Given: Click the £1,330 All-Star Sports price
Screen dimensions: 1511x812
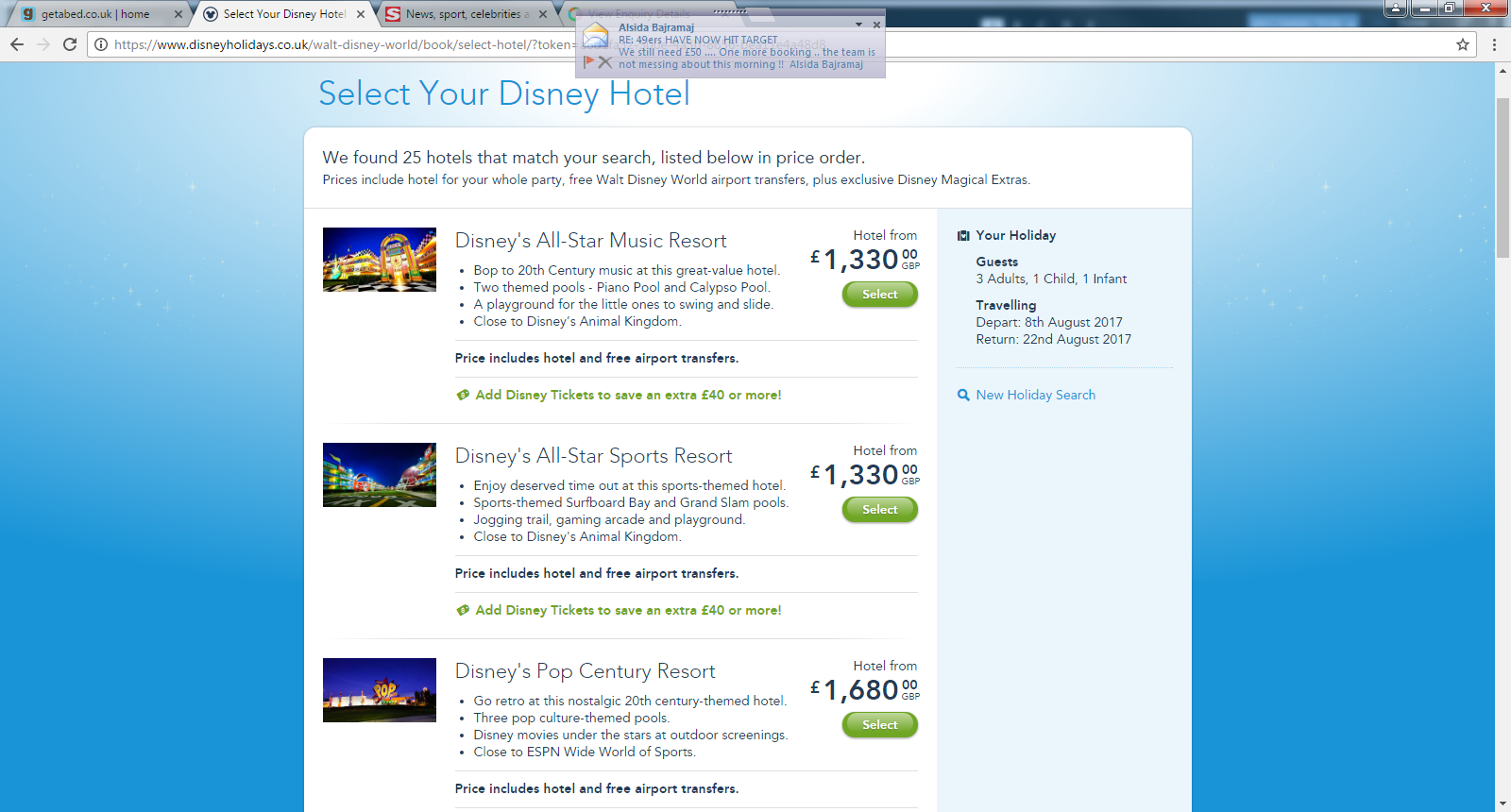Looking at the screenshot, I should click(x=865, y=475).
